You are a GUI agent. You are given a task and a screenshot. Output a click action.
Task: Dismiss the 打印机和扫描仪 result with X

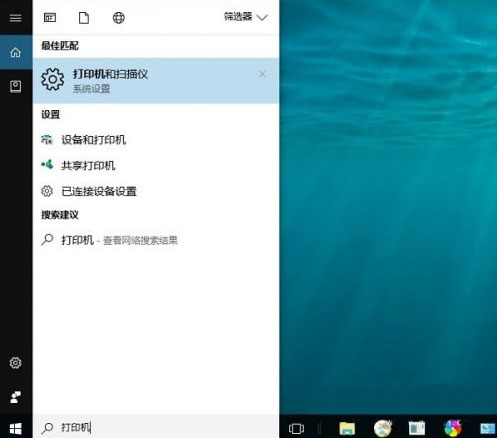(x=262, y=74)
